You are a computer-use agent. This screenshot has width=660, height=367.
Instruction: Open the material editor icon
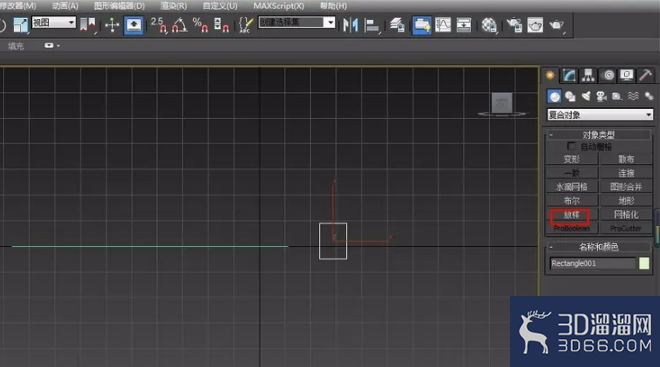click(489, 25)
